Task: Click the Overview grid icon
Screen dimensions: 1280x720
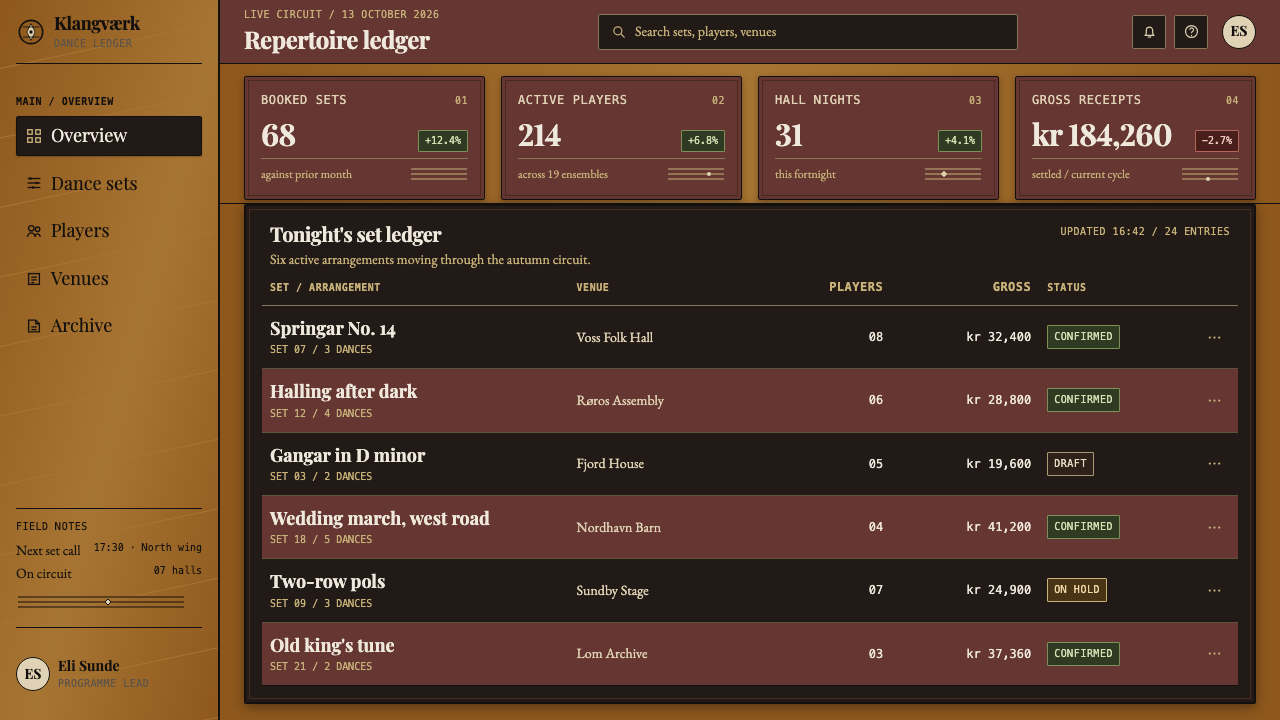Action: pos(34,136)
